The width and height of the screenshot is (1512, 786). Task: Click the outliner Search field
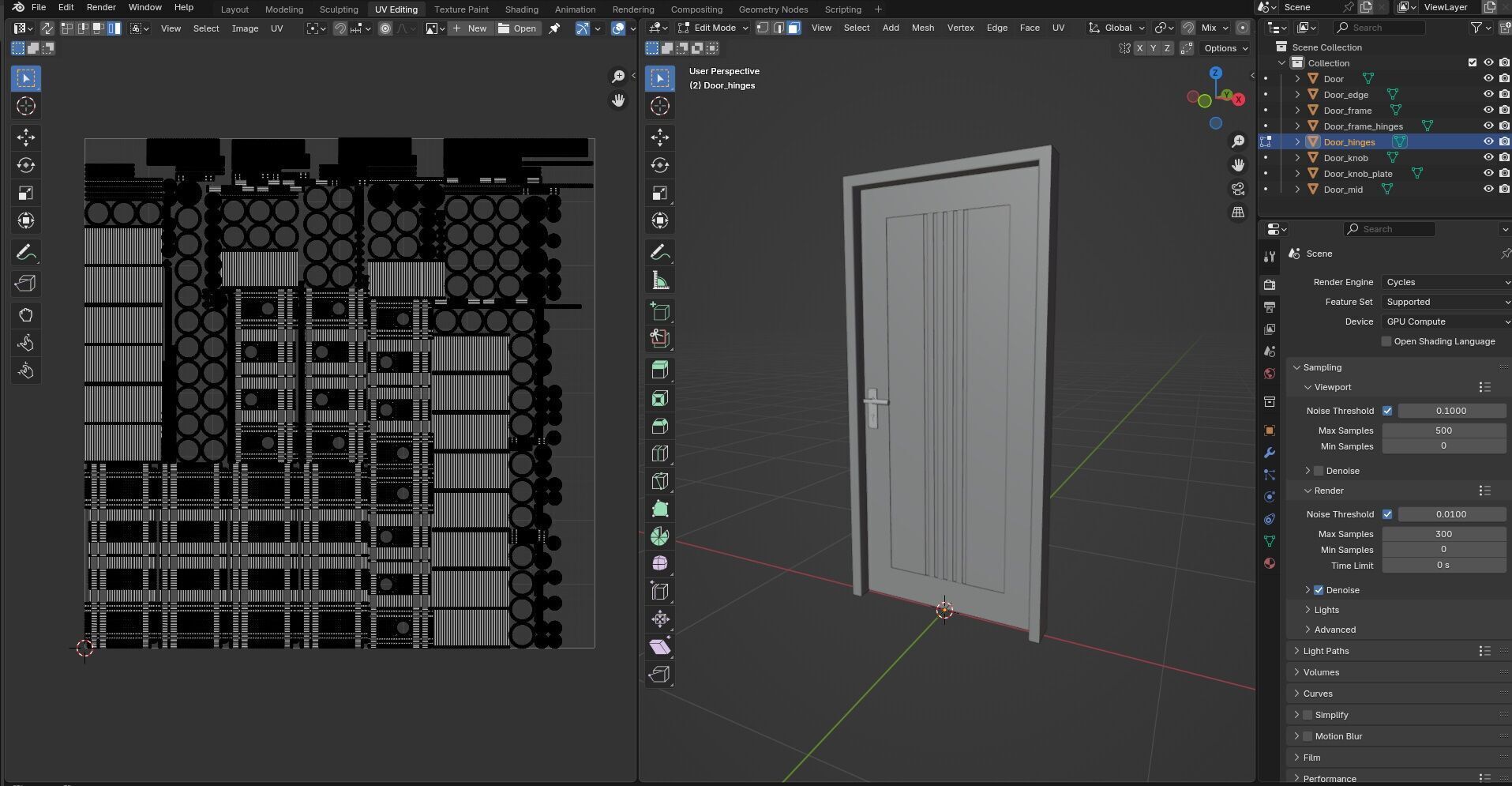pos(1379,28)
